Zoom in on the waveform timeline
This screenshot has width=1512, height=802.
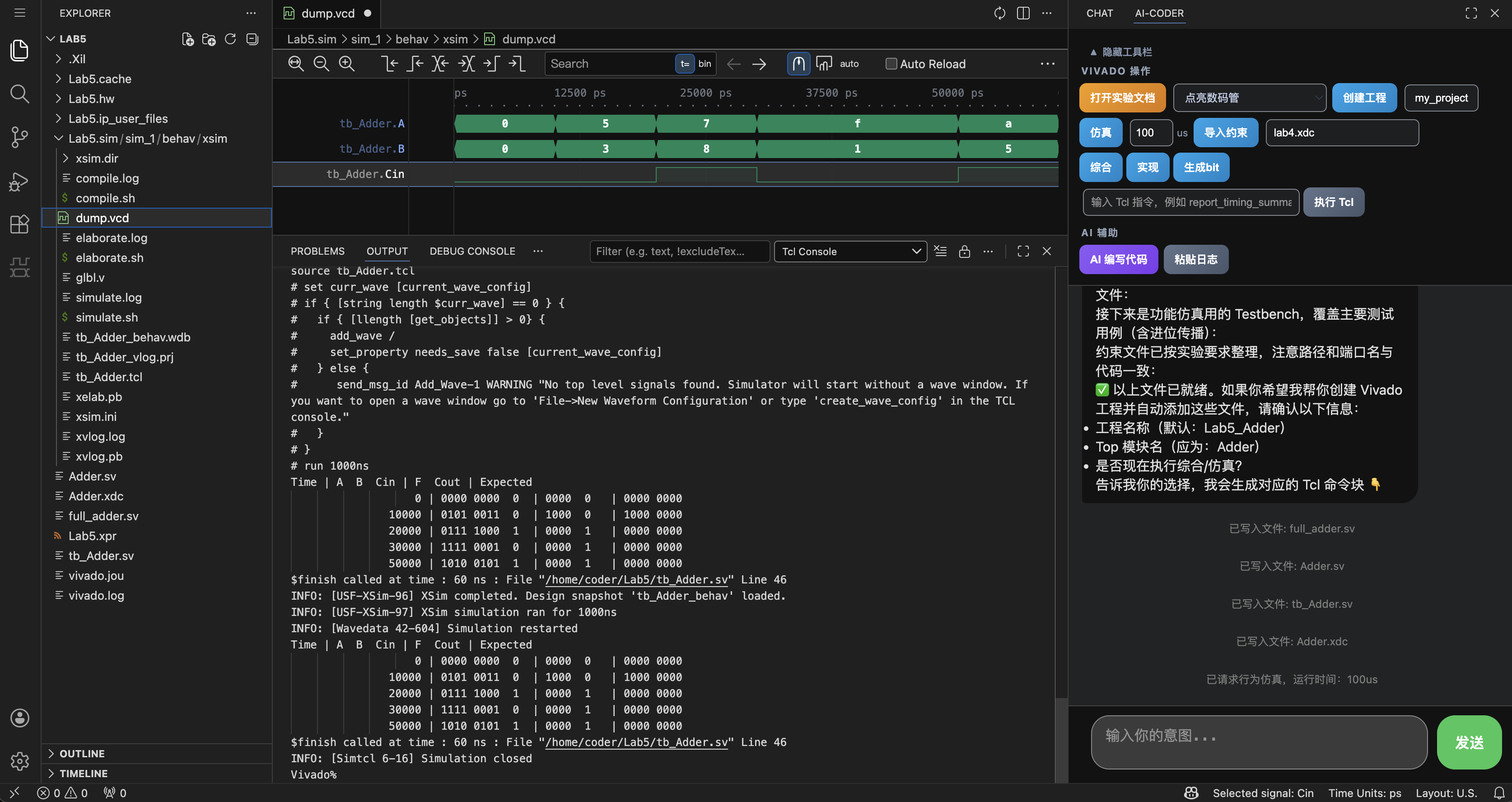click(347, 63)
